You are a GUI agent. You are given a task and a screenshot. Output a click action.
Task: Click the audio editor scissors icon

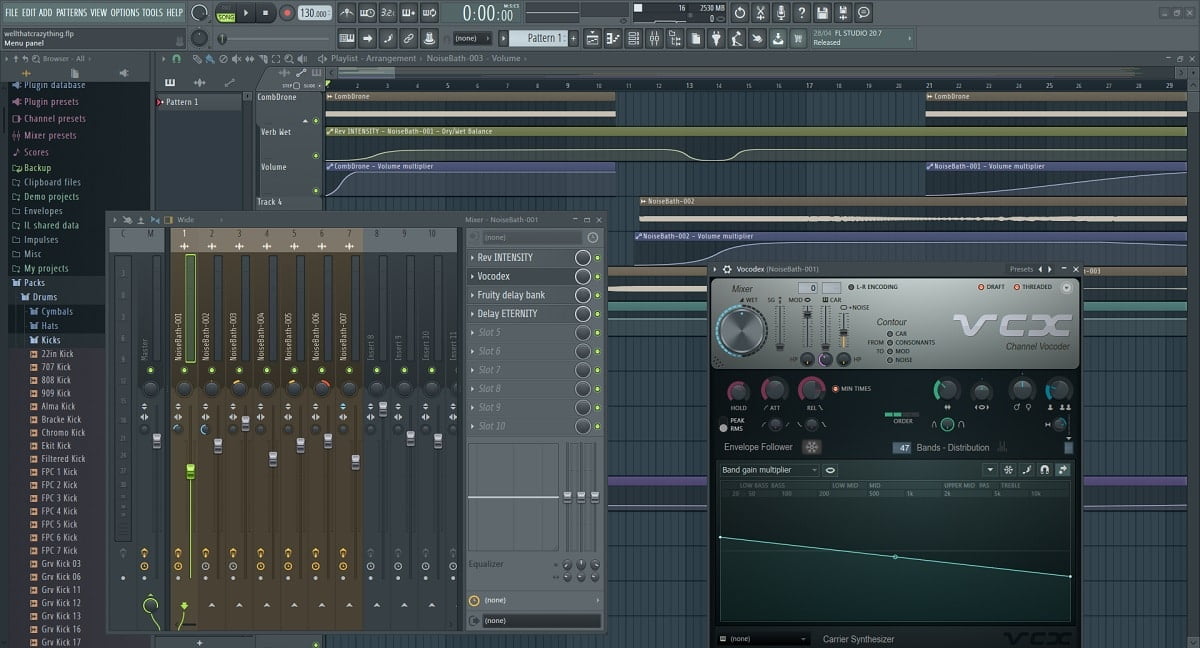(x=760, y=13)
